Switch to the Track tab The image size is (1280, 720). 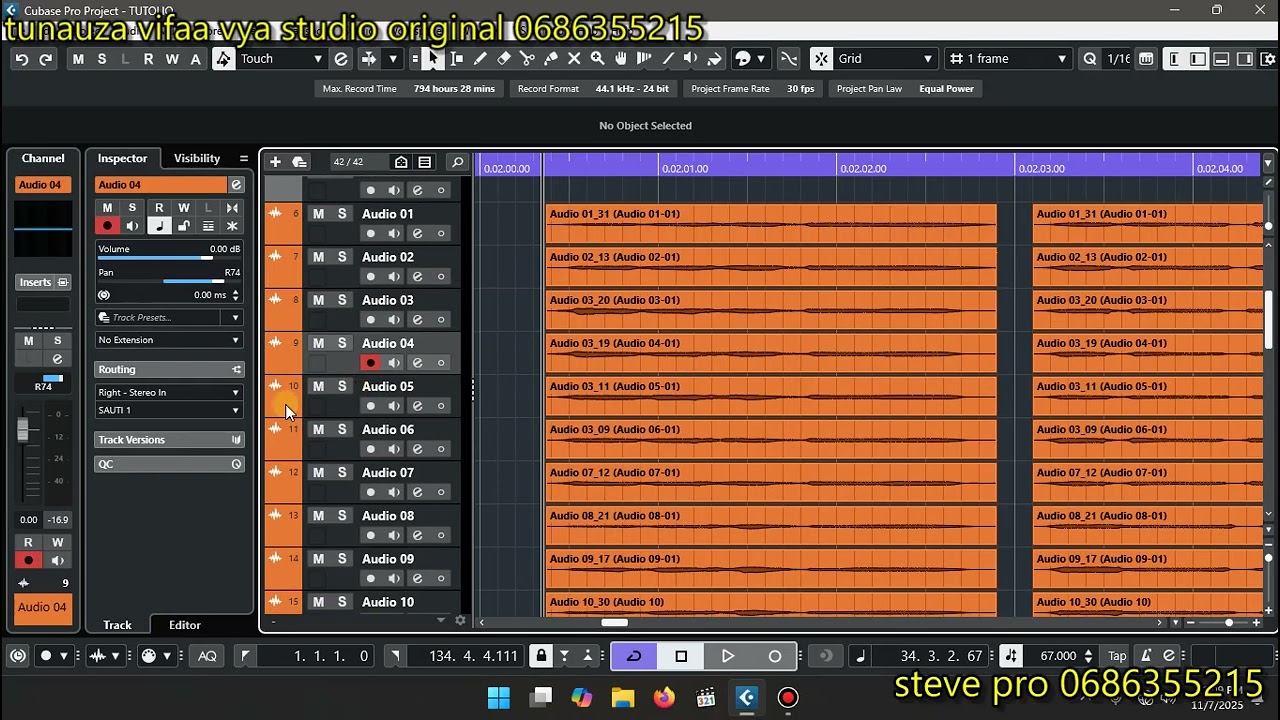tap(117, 625)
